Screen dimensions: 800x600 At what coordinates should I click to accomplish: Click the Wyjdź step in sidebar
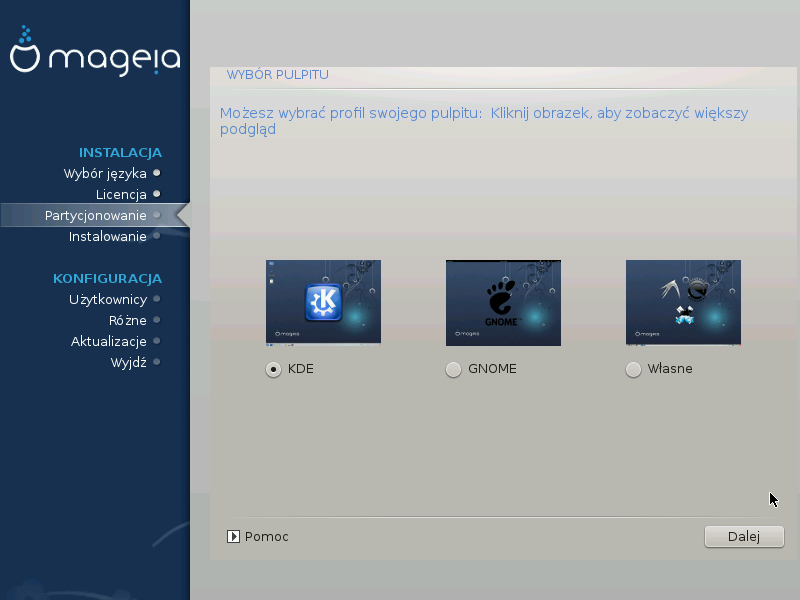pyautogui.click(x=129, y=362)
